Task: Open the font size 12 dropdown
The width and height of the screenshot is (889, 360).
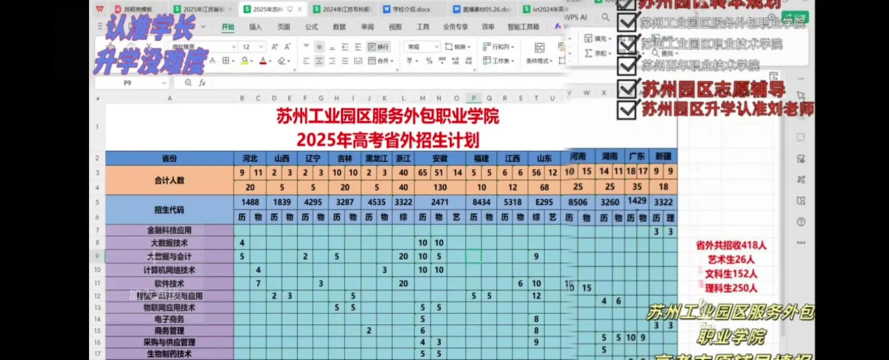Action: (x=261, y=47)
